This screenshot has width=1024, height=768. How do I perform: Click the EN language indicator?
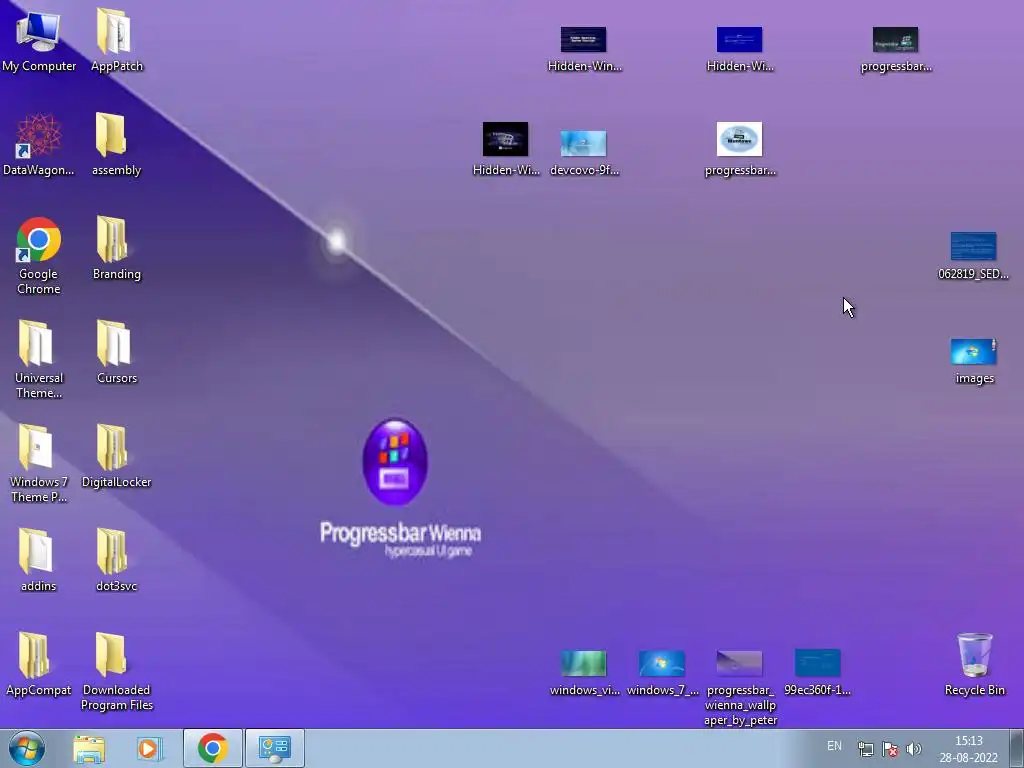tap(834, 746)
